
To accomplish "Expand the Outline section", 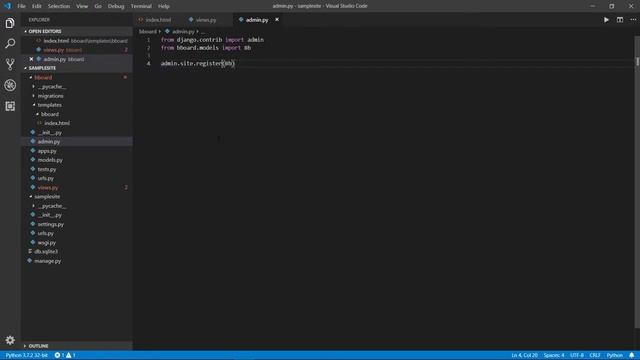I will 77,346.
